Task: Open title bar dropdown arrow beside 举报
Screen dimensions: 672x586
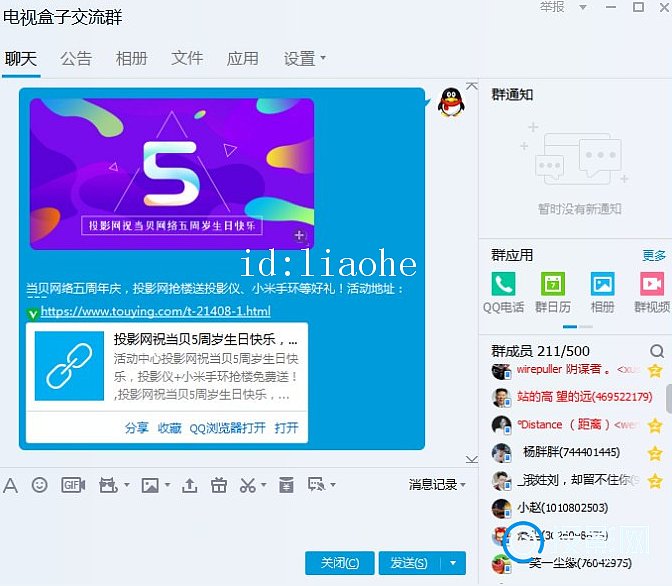Action: pos(583,7)
